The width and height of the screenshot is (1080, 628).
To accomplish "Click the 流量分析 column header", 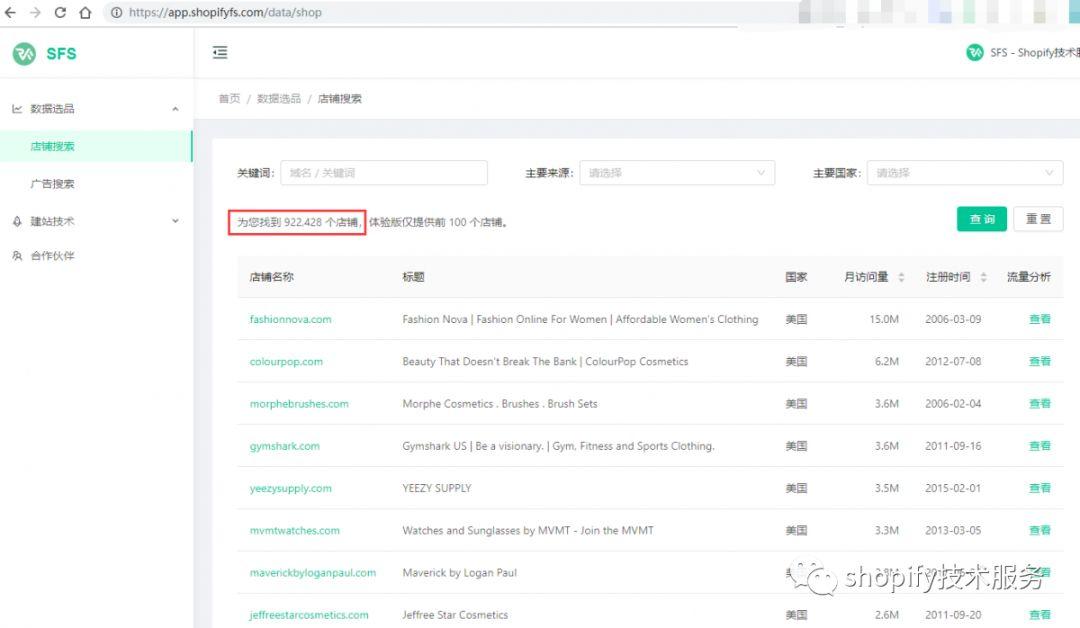I will (x=1028, y=277).
